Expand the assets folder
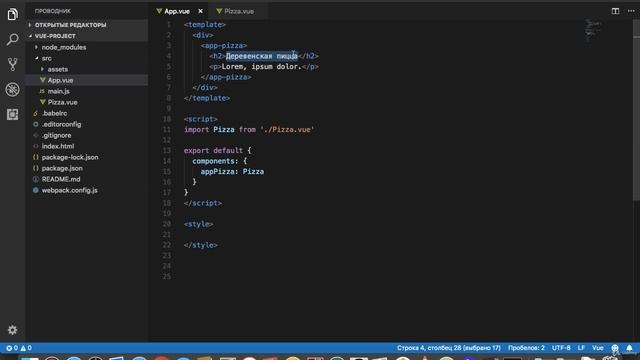Image resolution: width=640 pixels, height=360 pixels. pyautogui.click(x=87, y=69)
